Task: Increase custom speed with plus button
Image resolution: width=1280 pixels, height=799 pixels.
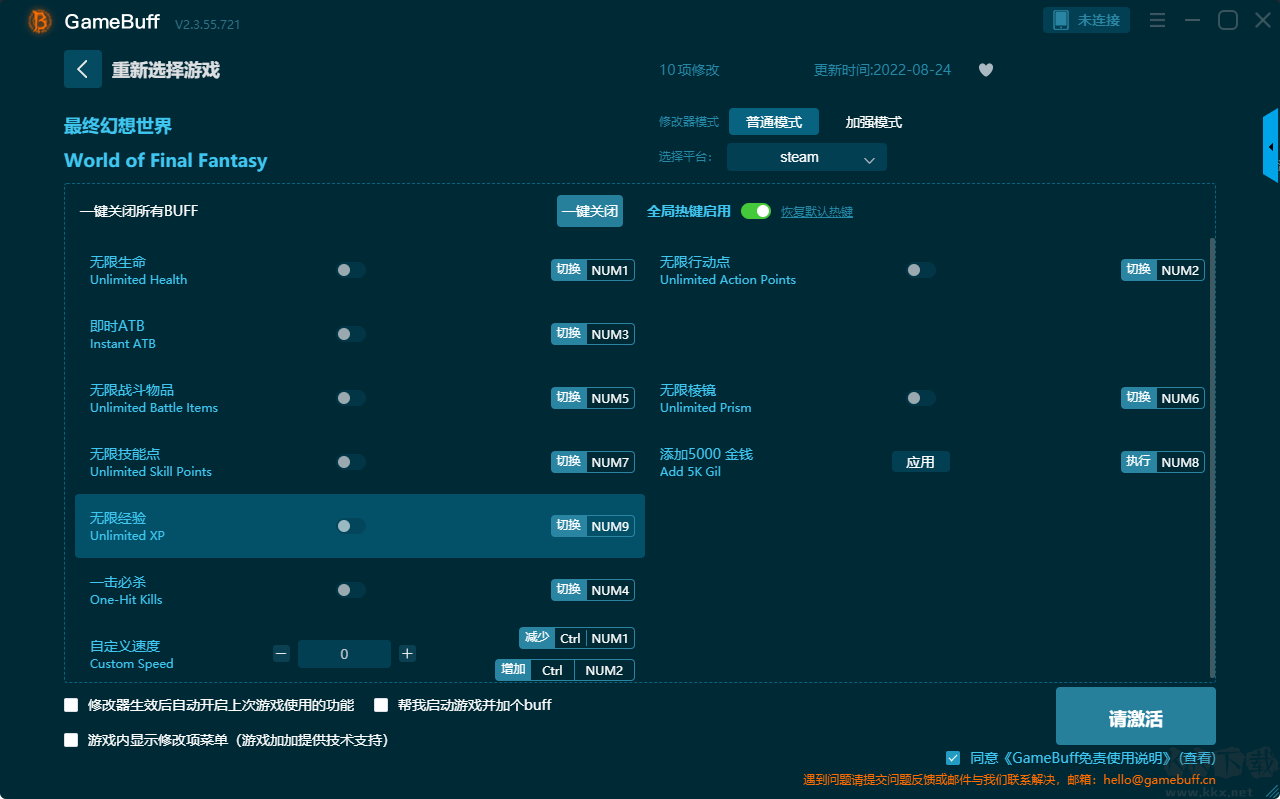Action: coord(407,654)
